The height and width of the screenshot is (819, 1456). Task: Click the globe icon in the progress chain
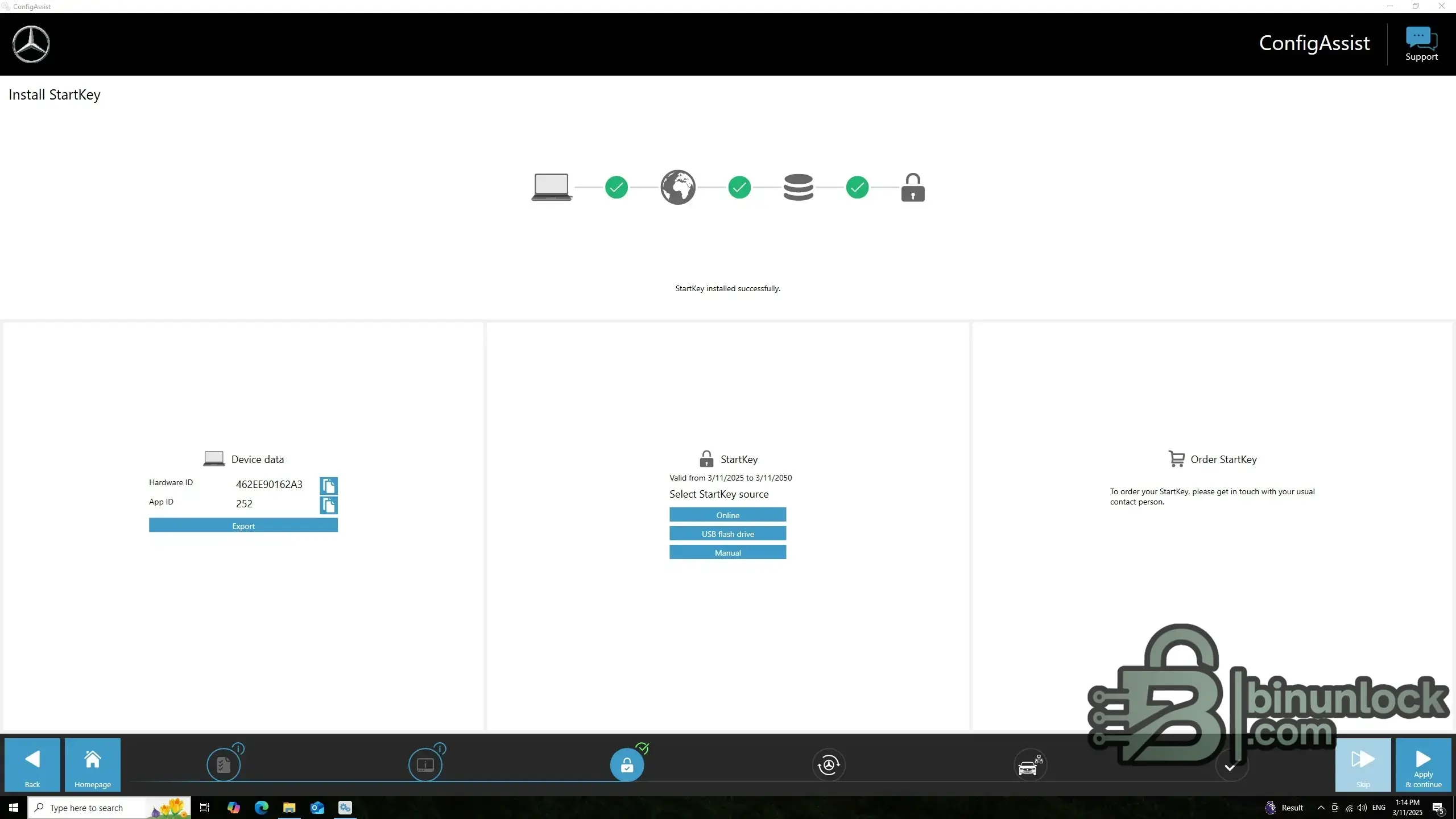coord(678,187)
